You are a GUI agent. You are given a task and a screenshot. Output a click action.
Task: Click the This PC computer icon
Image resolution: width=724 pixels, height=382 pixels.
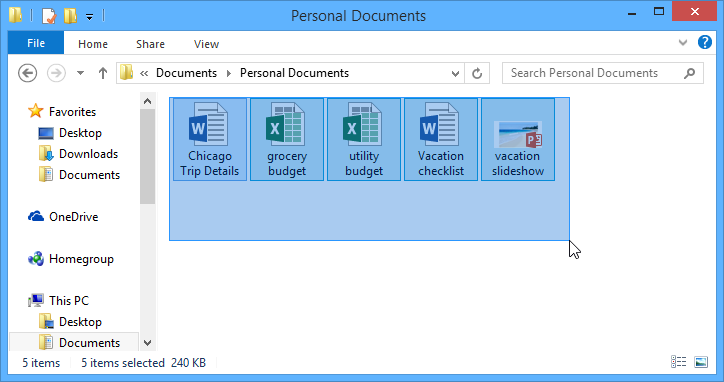click(x=36, y=300)
